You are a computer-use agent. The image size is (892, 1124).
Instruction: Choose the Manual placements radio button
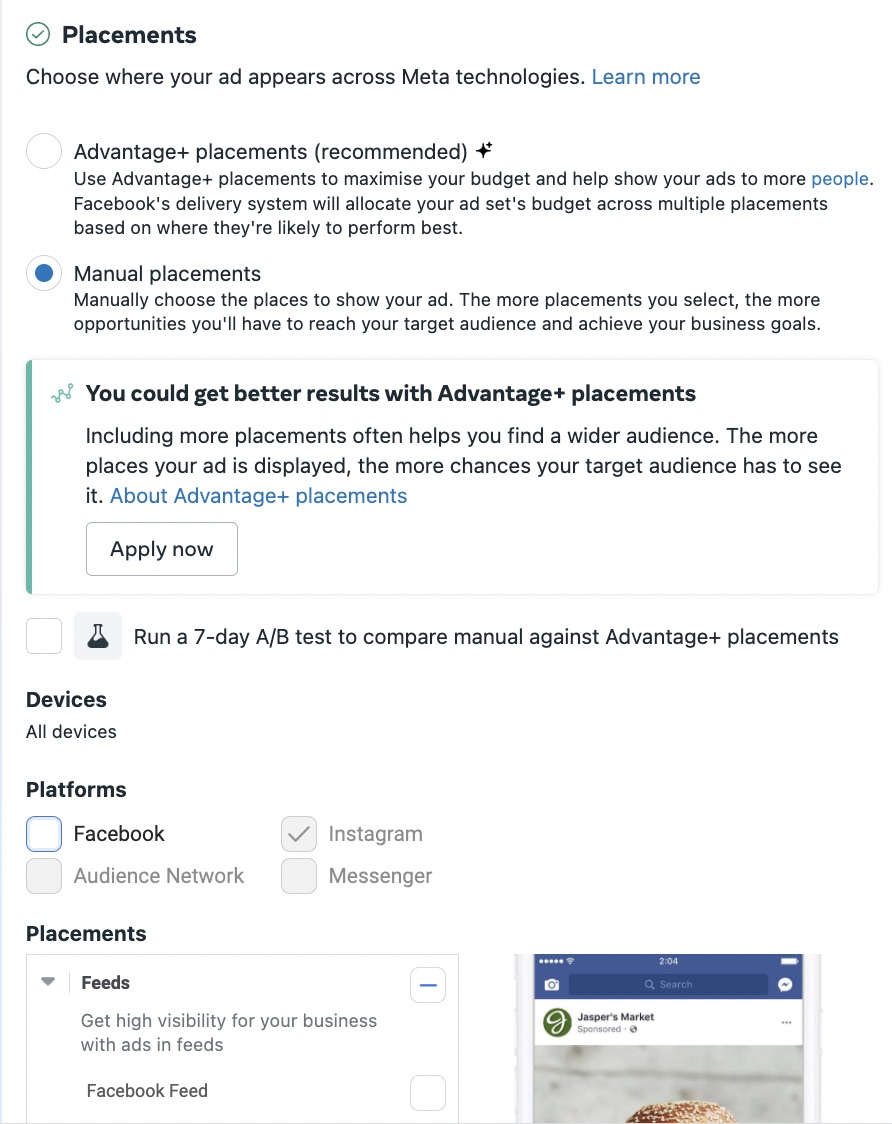click(44, 273)
